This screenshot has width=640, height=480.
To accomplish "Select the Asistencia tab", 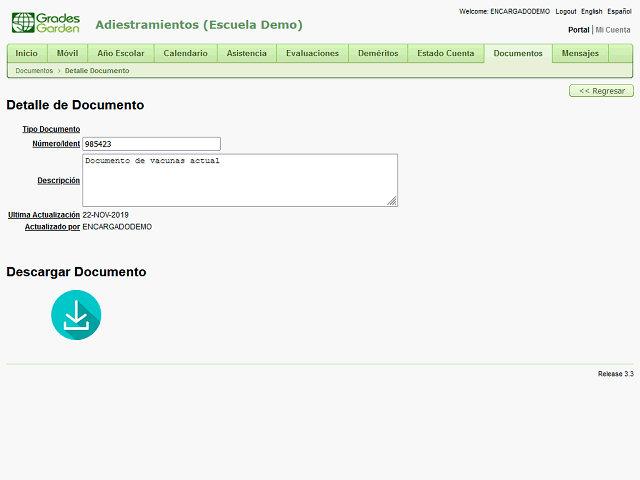I will (x=246, y=53).
